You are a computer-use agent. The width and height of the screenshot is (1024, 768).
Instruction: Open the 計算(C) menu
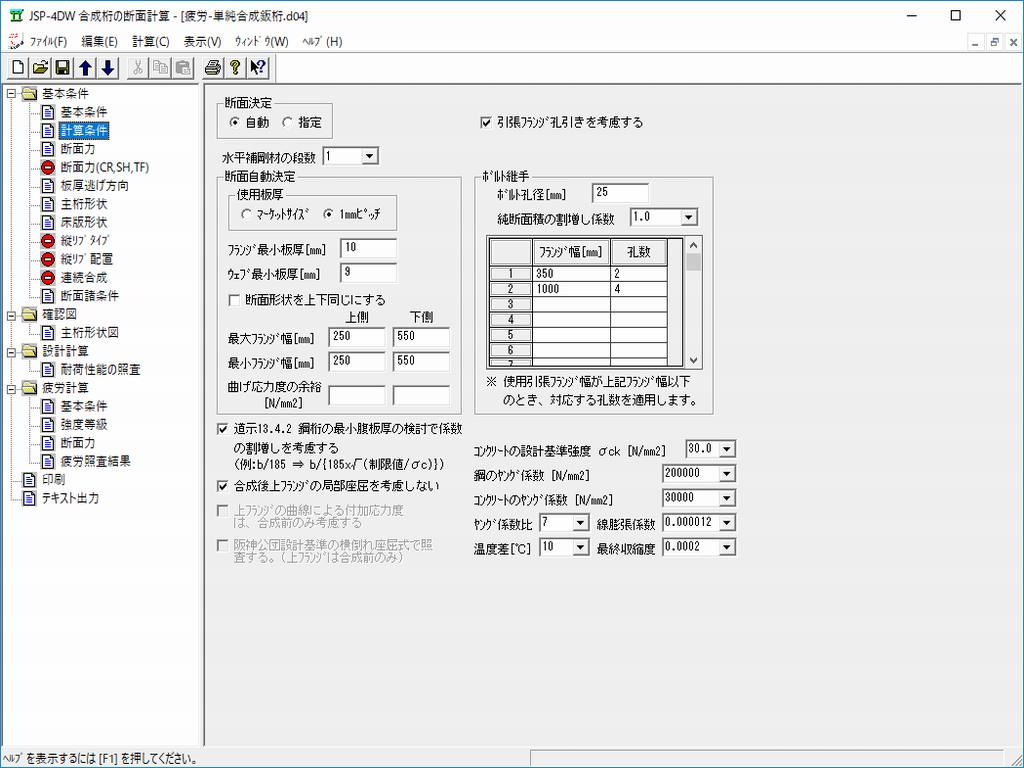tap(151, 41)
